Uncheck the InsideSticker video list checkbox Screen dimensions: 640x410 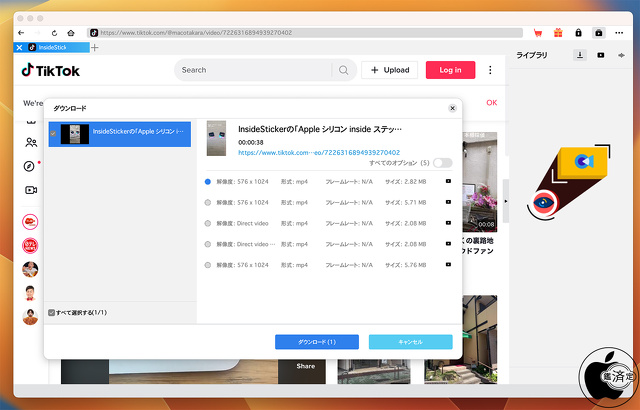53,133
